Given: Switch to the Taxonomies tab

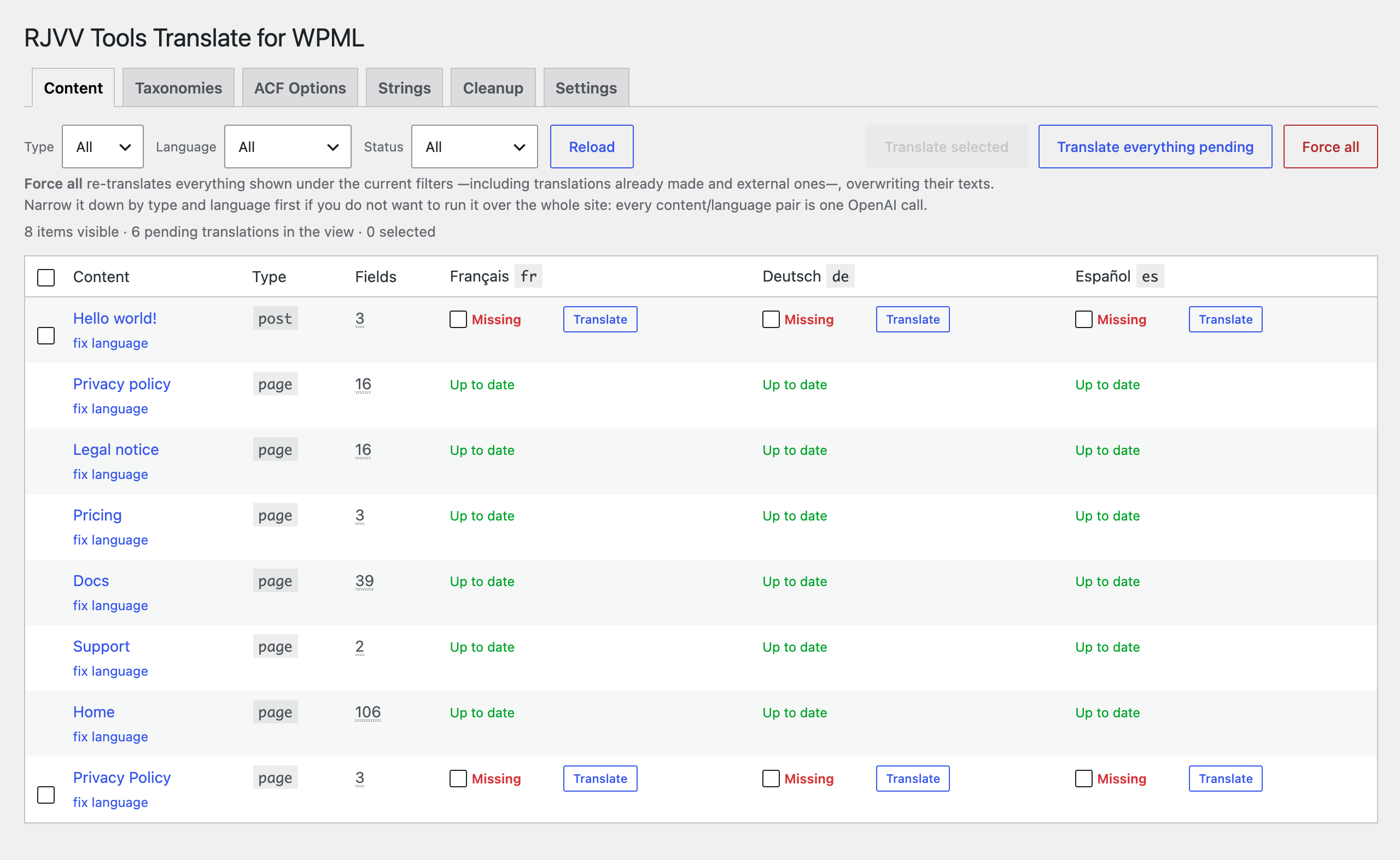Looking at the screenshot, I should [x=179, y=87].
